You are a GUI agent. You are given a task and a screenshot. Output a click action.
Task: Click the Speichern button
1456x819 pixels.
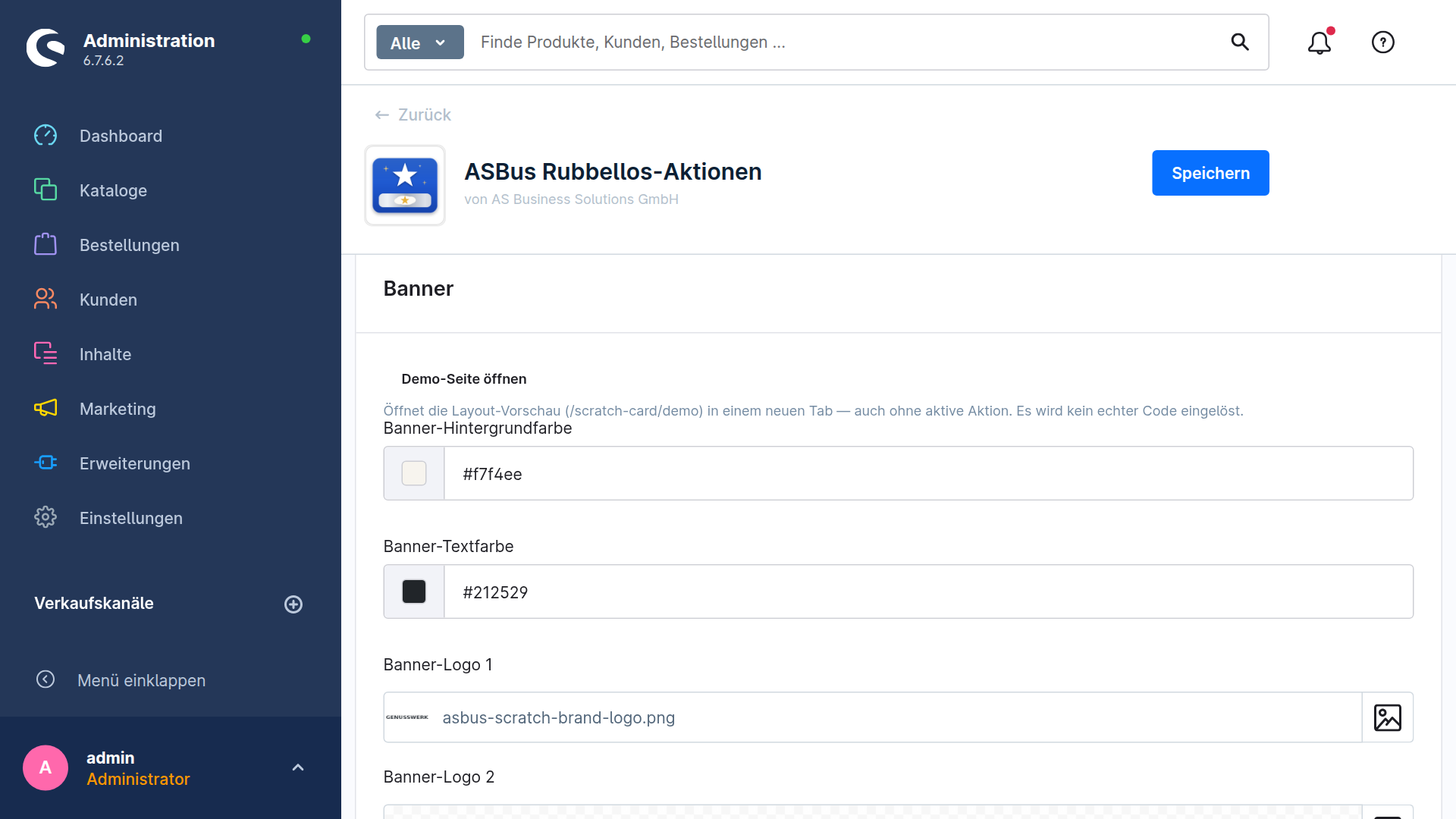(1210, 173)
